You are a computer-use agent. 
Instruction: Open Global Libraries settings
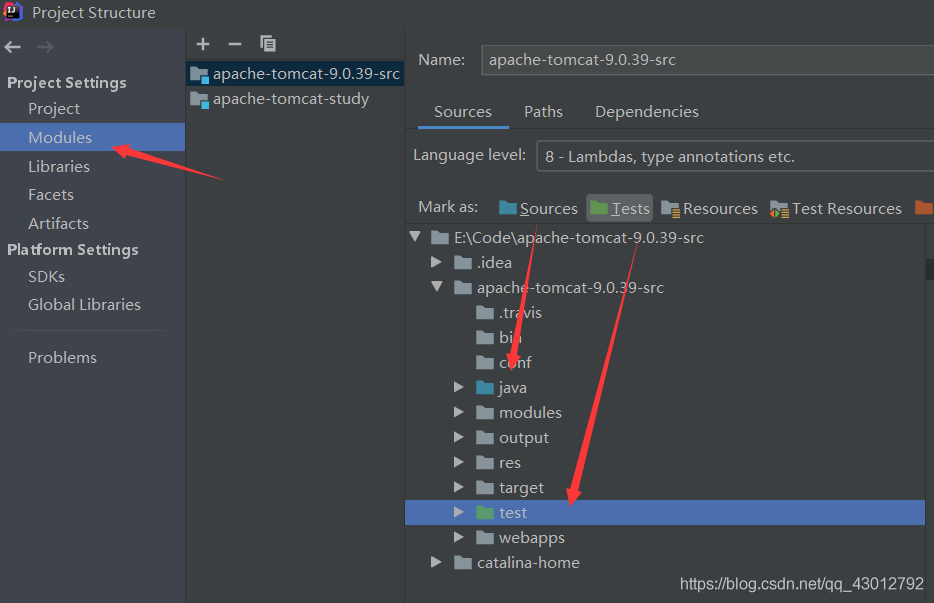pos(84,305)
